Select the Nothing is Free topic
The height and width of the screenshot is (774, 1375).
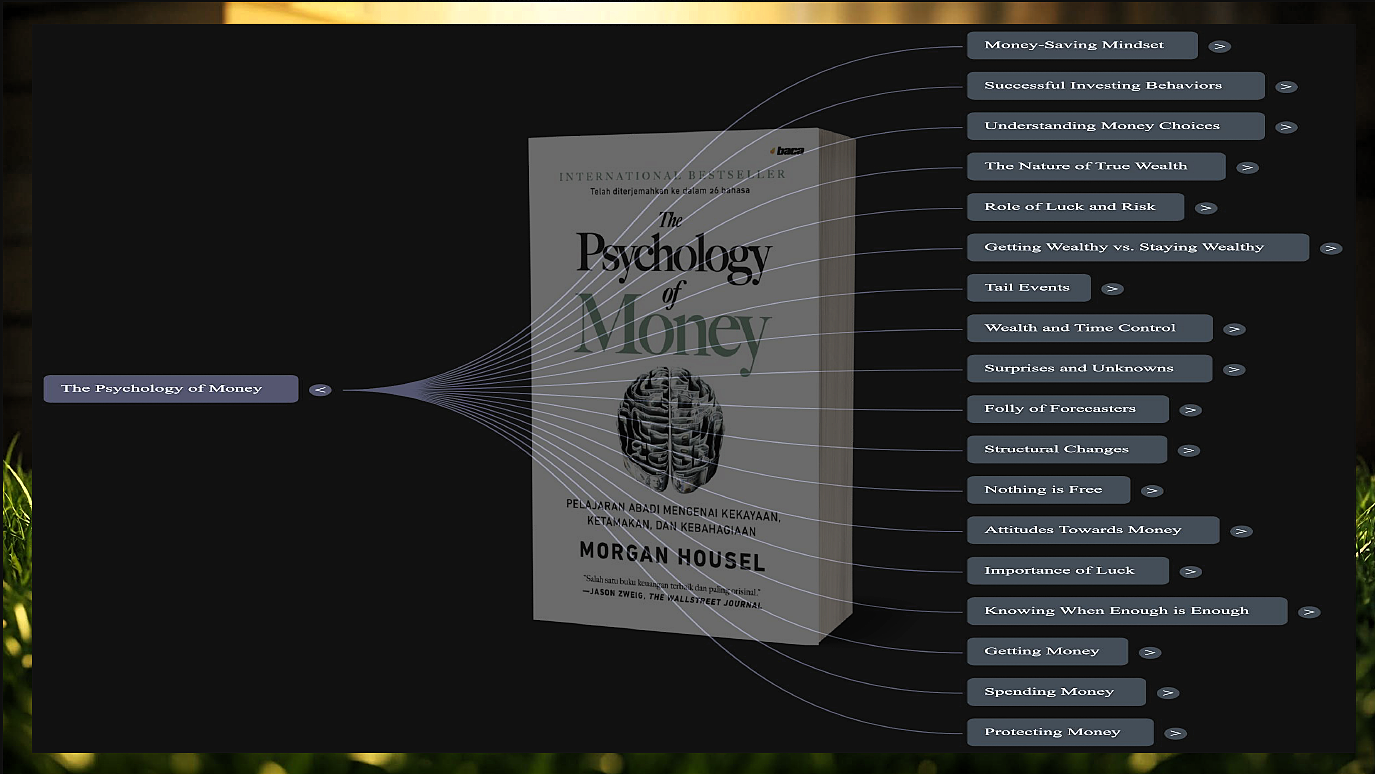(1049, 490)
